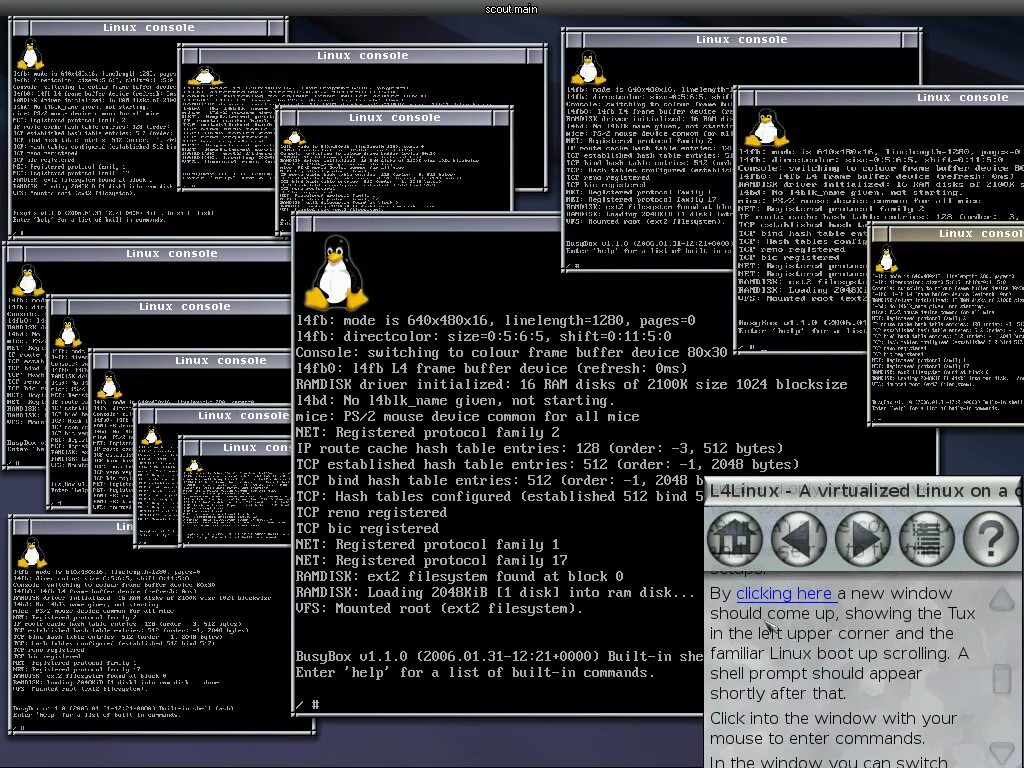
Task: Click "VFS: Mounted root" line in large console
Action: pyautogui.click(x=439, y=608)
